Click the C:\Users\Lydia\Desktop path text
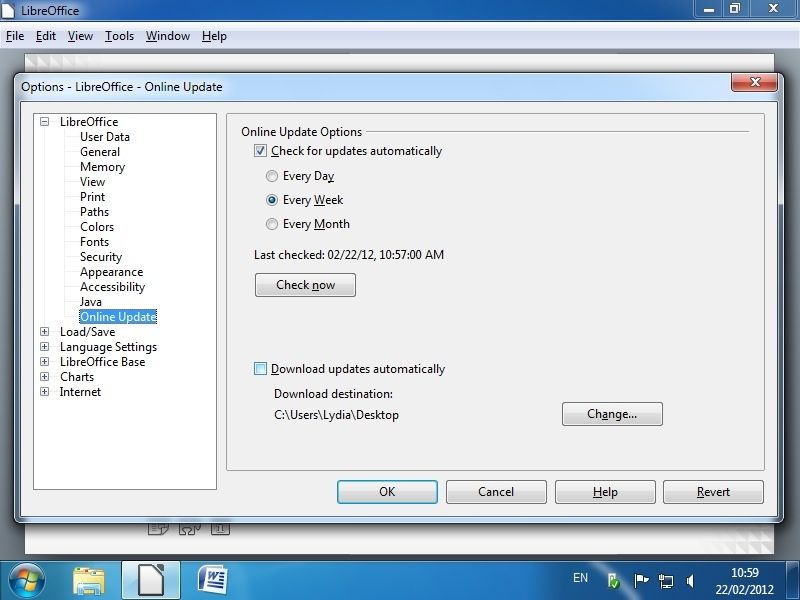 pyautogui.click(x=336, y=415)
